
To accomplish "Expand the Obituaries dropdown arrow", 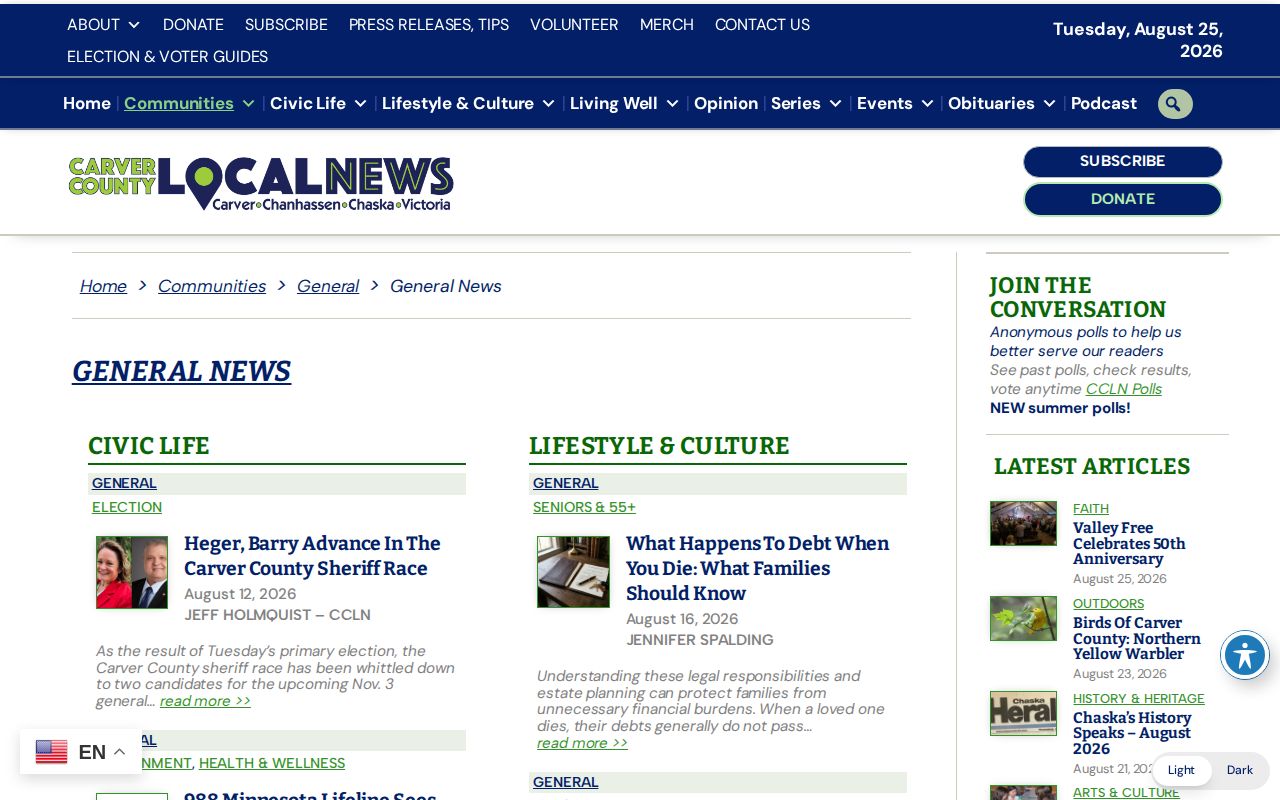I will tap(1049, 103).
